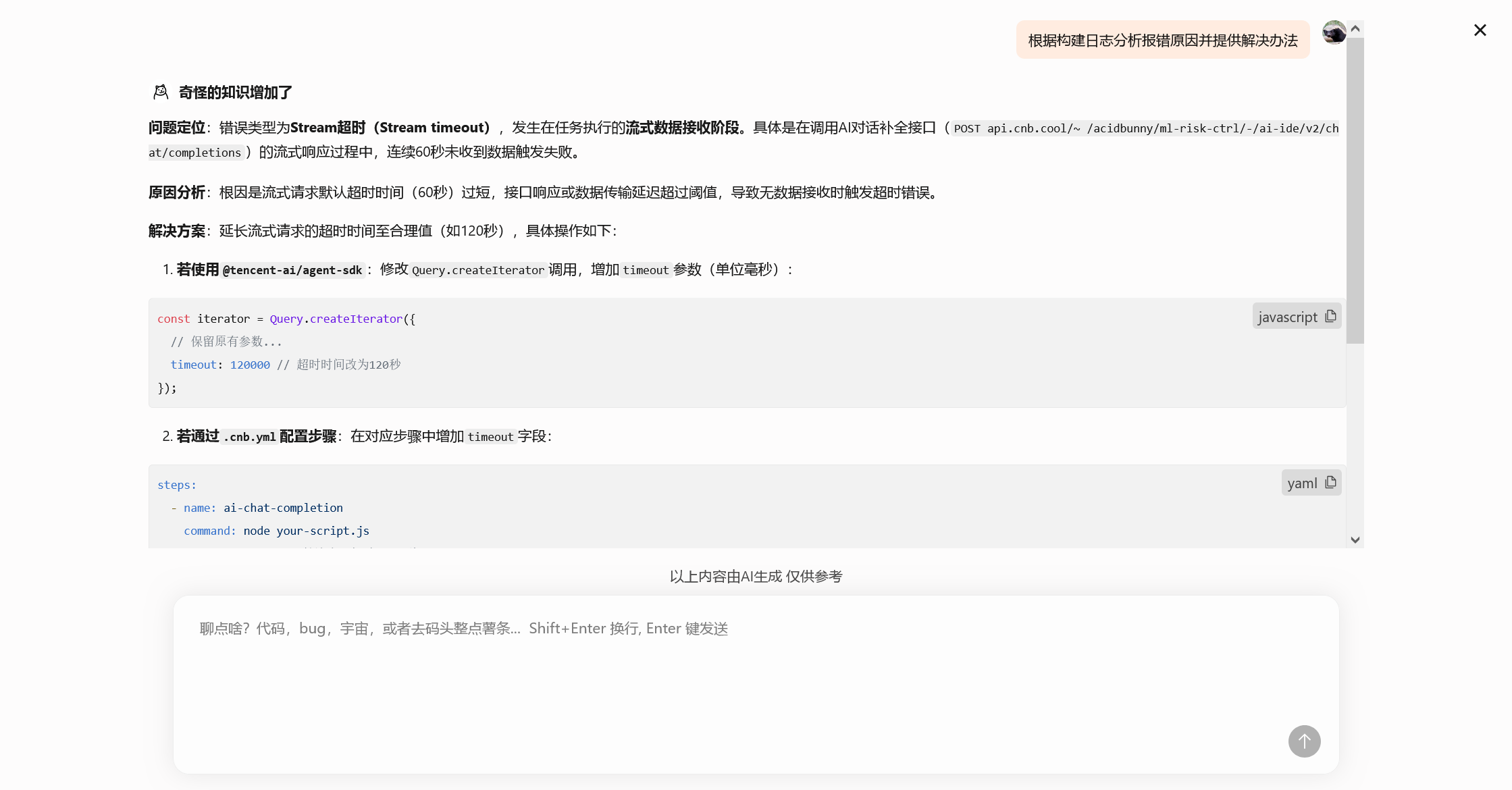Click the 'javascript' language label

click(x=1288, y=316)
